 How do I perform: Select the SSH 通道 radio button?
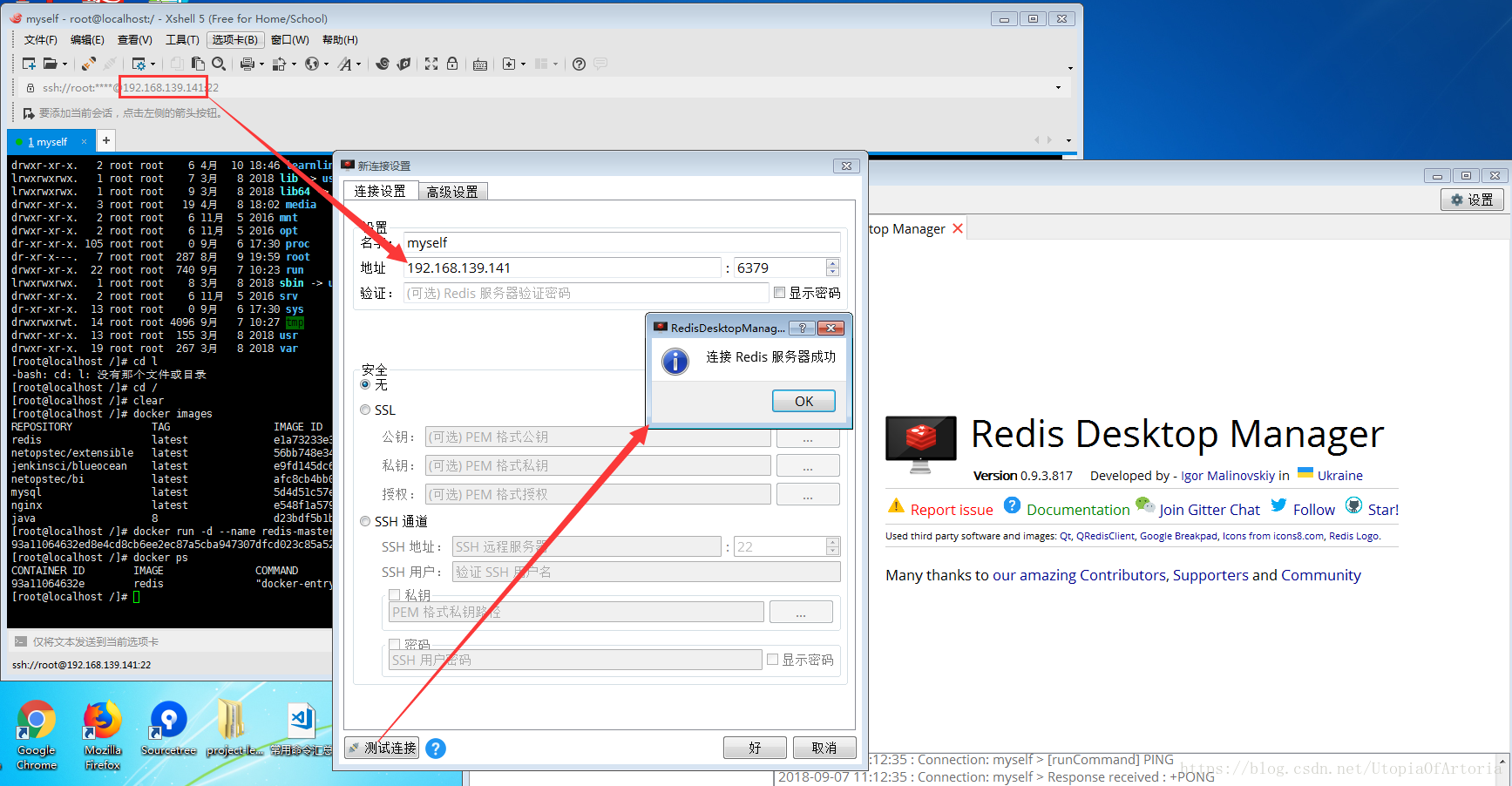tap(365, 521)
